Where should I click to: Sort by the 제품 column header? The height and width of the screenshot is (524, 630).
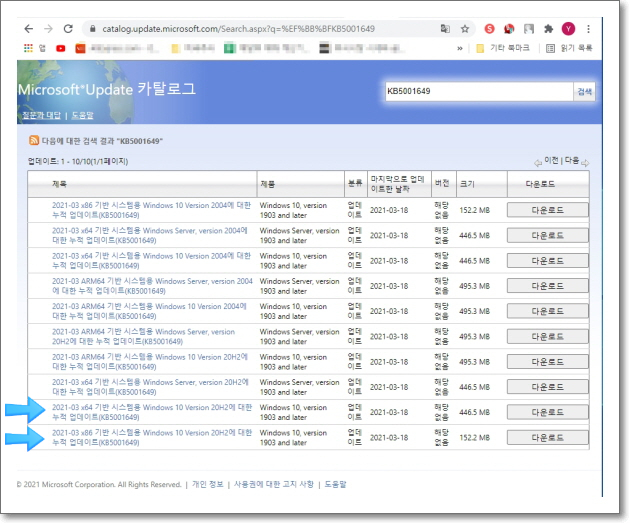(268, 184)
